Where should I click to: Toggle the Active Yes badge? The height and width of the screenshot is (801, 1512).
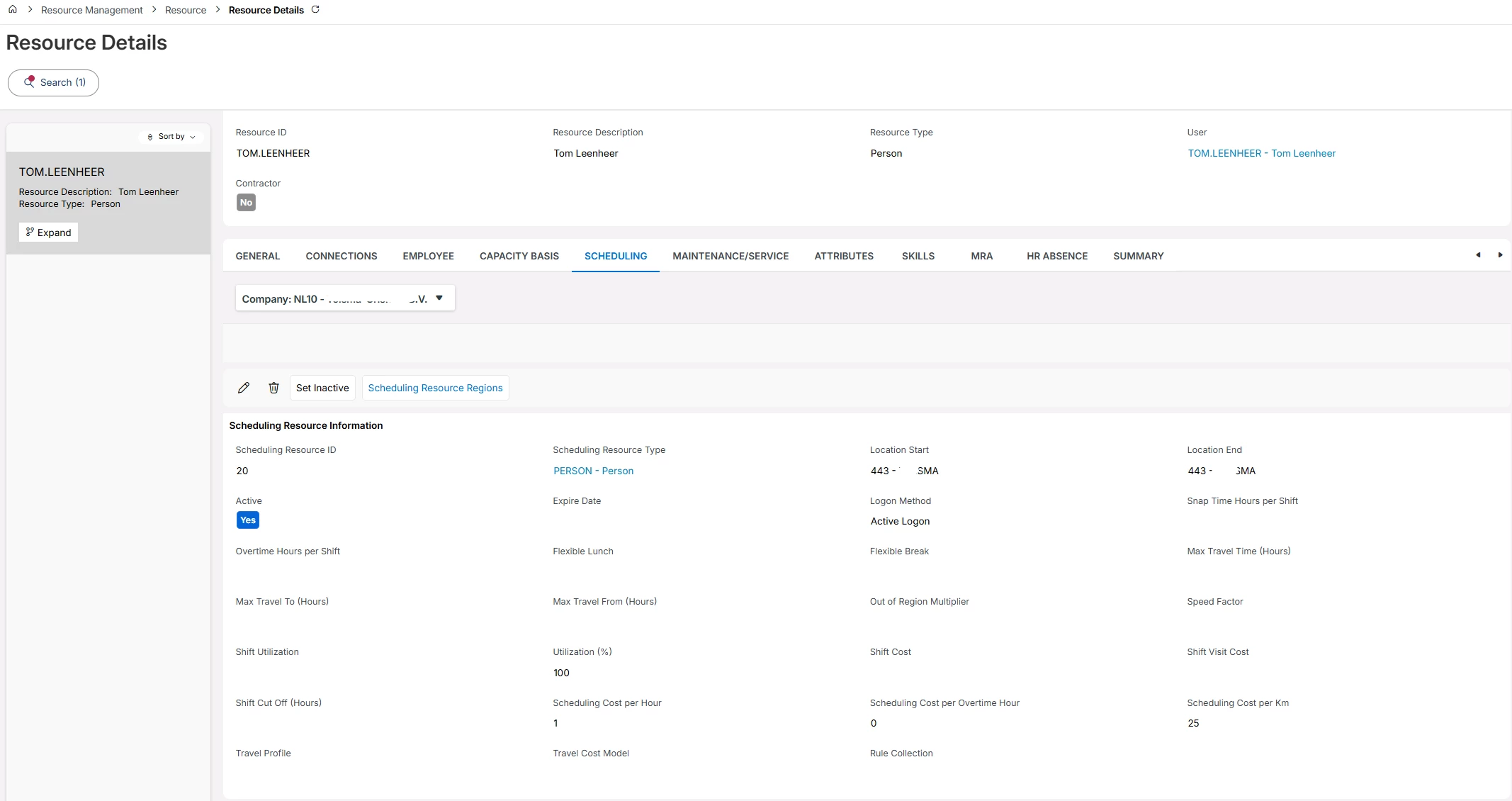[x=247, y=520]
